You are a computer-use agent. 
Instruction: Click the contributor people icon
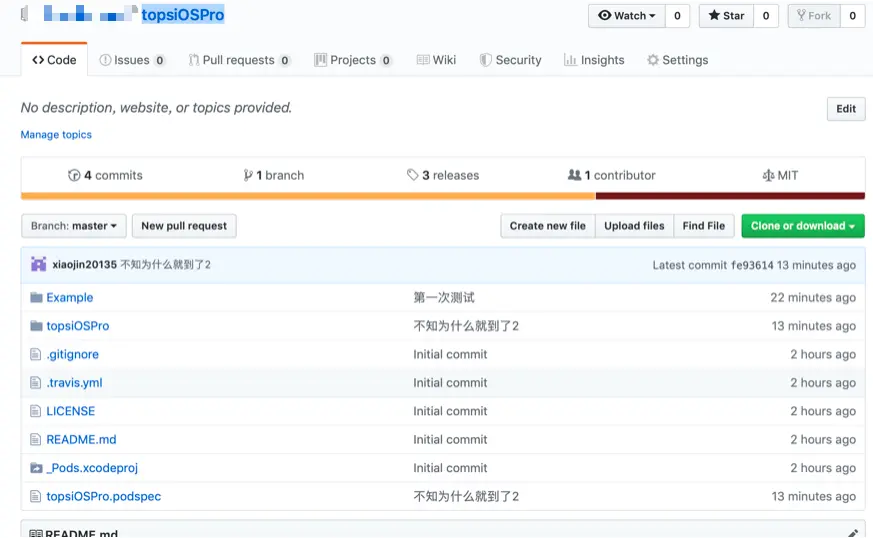click(x=574, y=175)
